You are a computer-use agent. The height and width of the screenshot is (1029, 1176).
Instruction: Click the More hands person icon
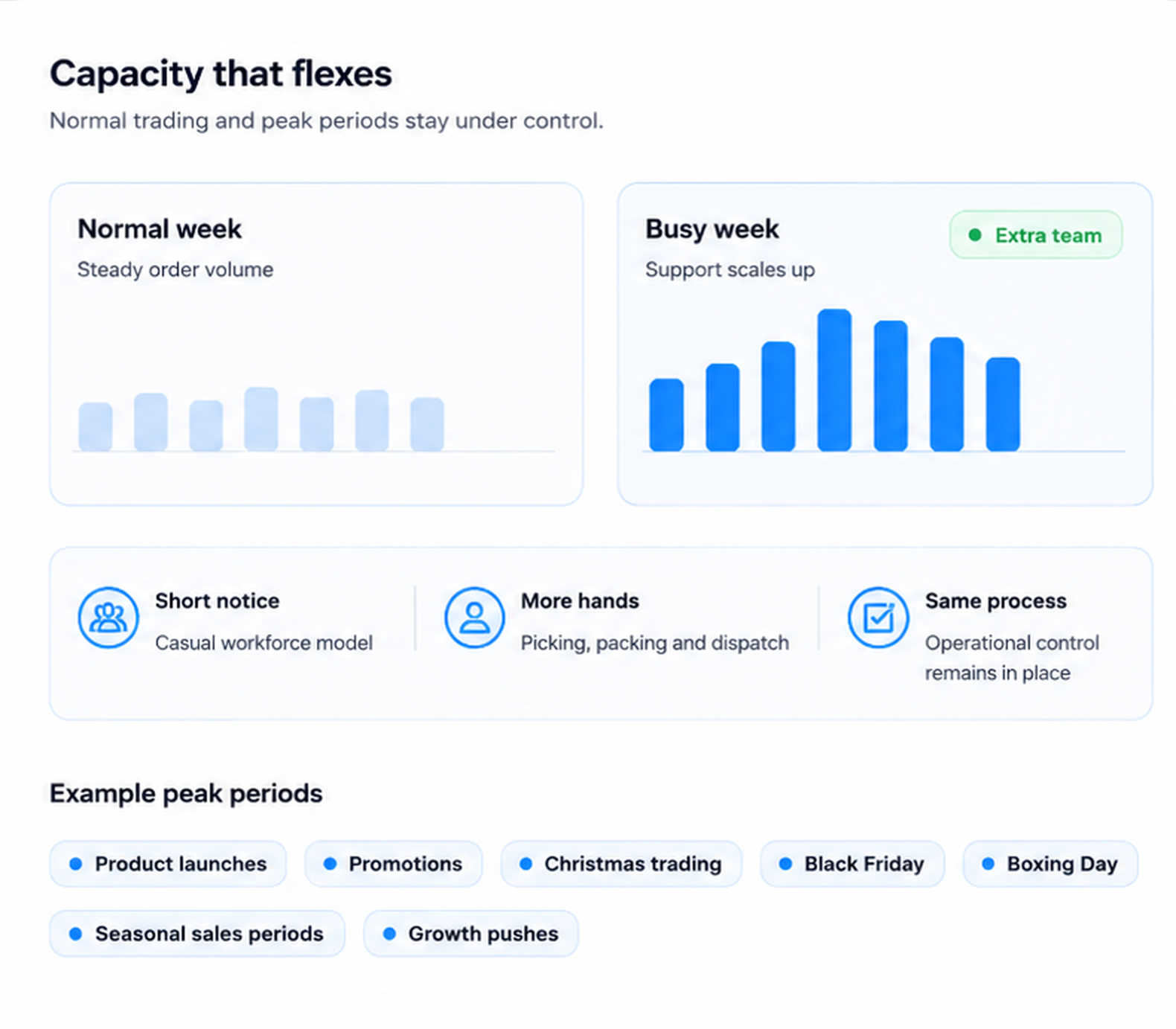(474, 618)
